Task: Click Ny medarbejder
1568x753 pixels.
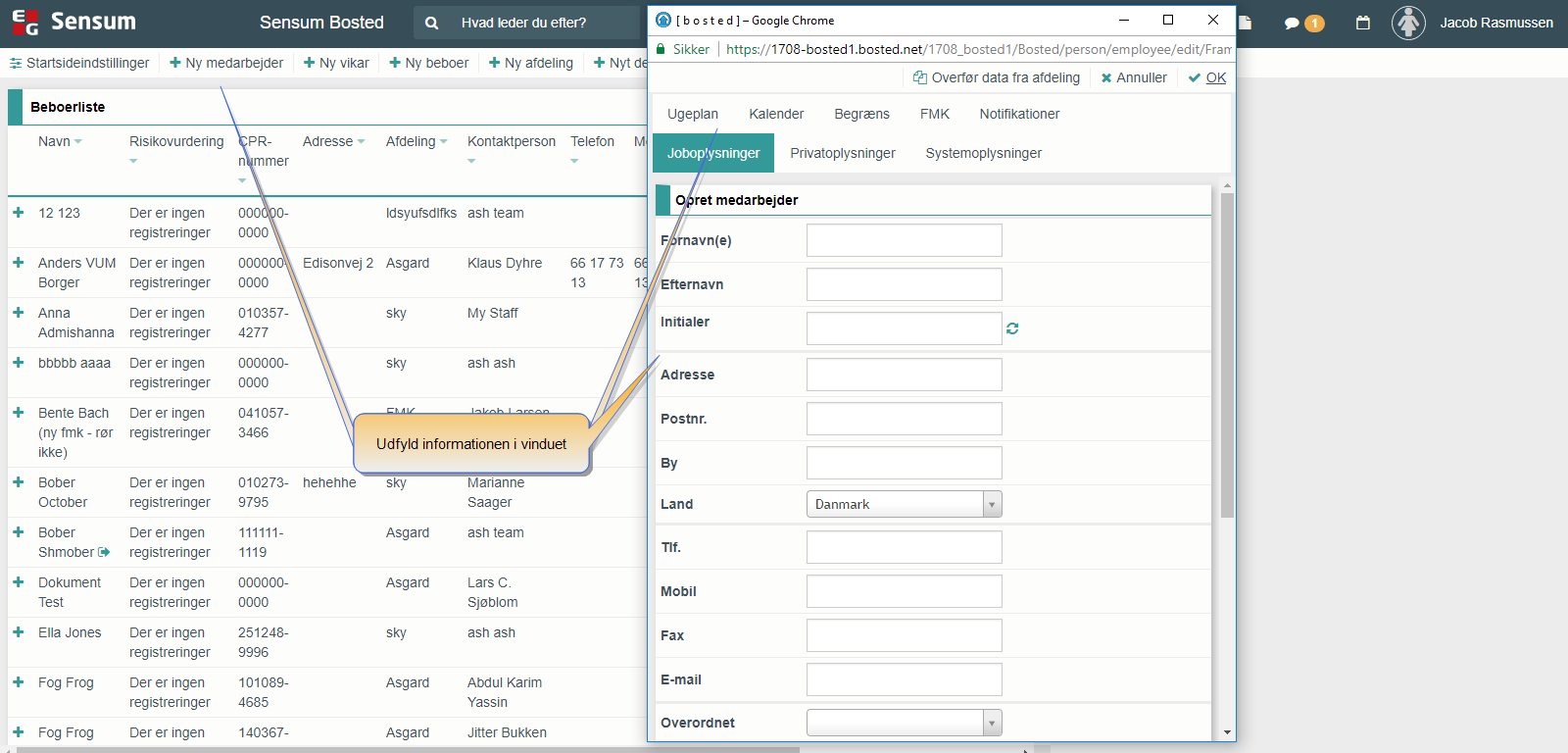Action: [x=226, y=63]
